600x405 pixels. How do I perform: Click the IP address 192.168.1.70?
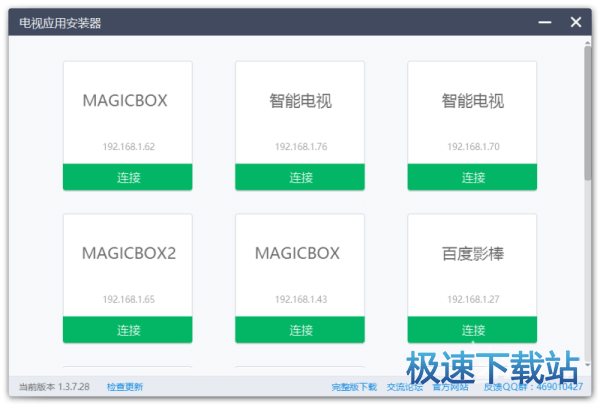(473, 147)
